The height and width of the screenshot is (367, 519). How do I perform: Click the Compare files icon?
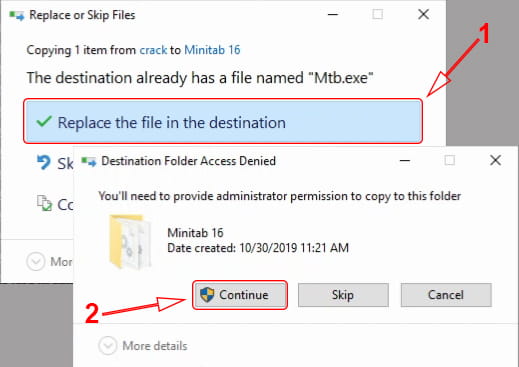pyautogui.click(x=44, y=203)
